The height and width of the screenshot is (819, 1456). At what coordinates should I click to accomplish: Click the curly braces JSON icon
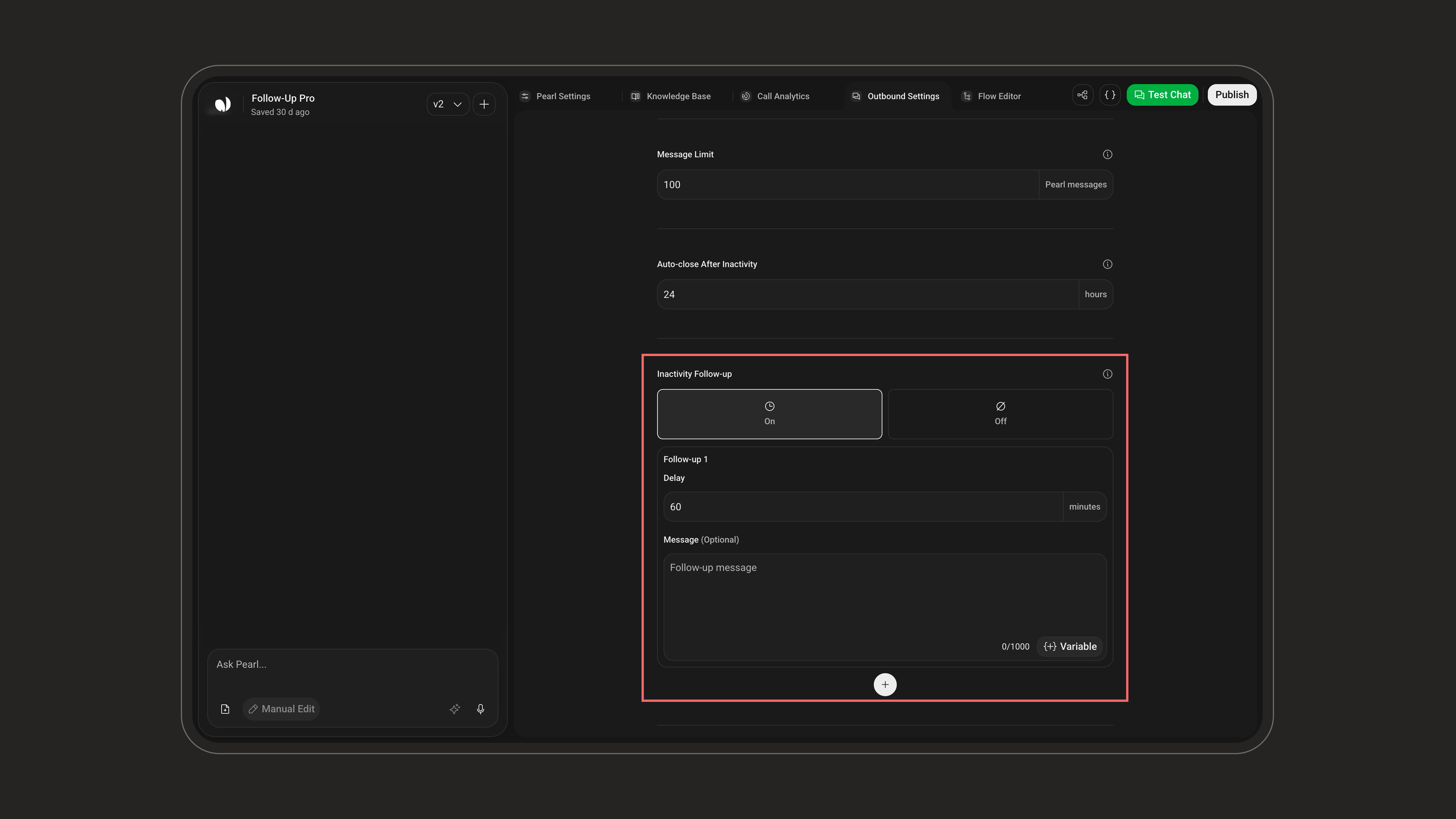(1110, 95)
